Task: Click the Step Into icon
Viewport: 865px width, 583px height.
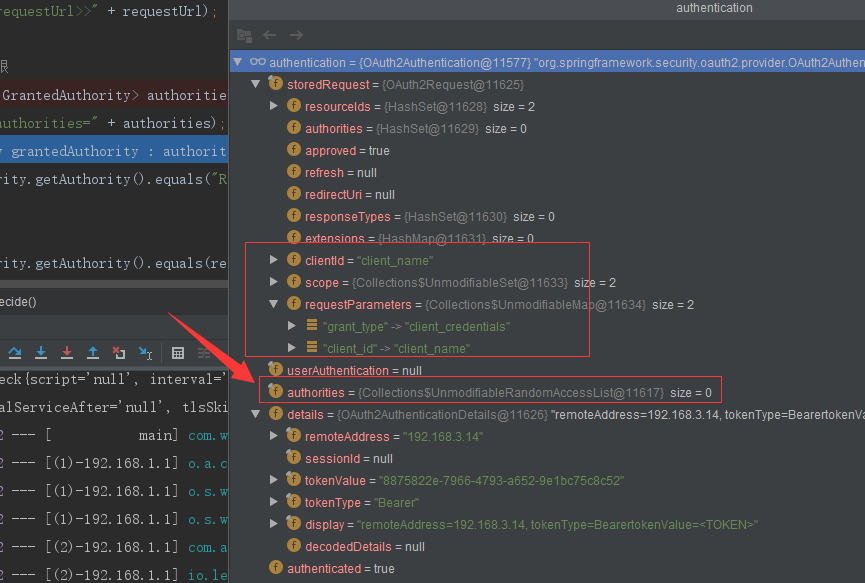Action: tap(41, 353)
